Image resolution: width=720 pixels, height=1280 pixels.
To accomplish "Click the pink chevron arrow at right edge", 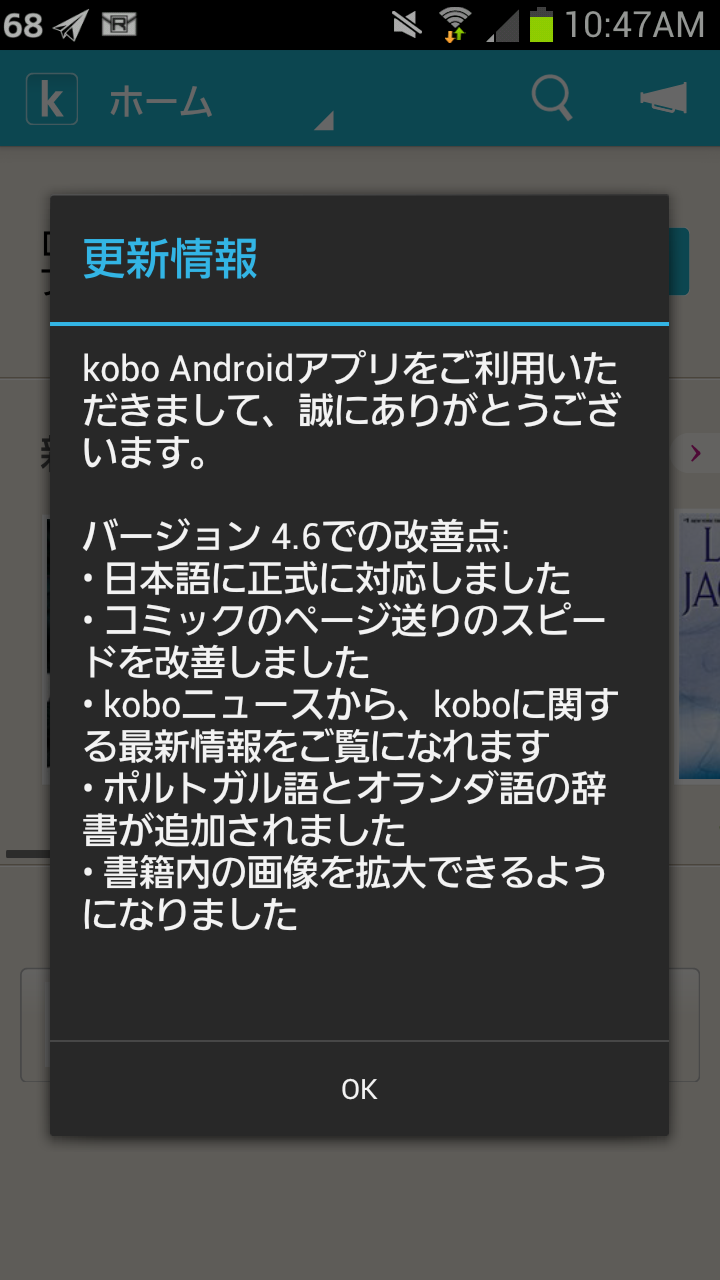I will (696, 453).
